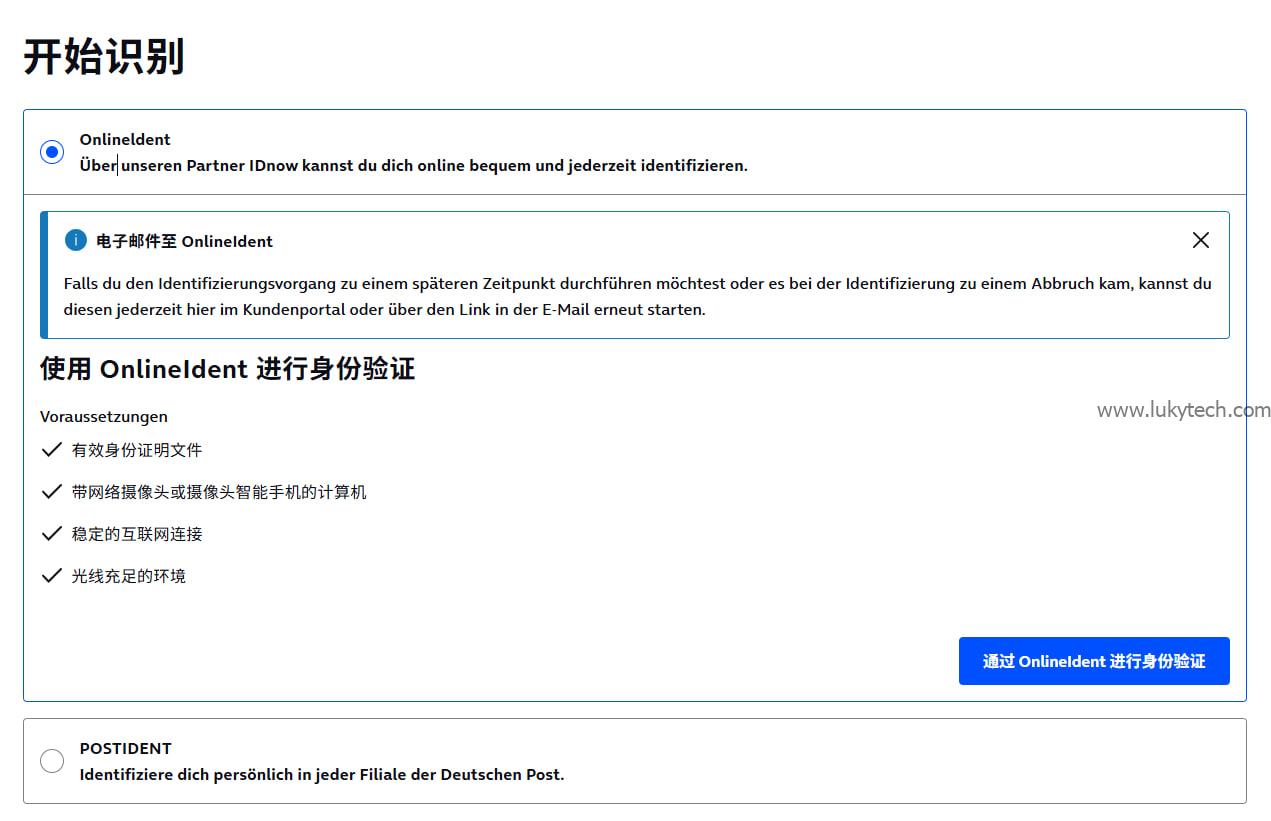Image resolution: width=1271 pixels, height=821 pixels.
Task: Click the 稳定的互联网连接 requirement text
Action: click(x=137, y=534)
